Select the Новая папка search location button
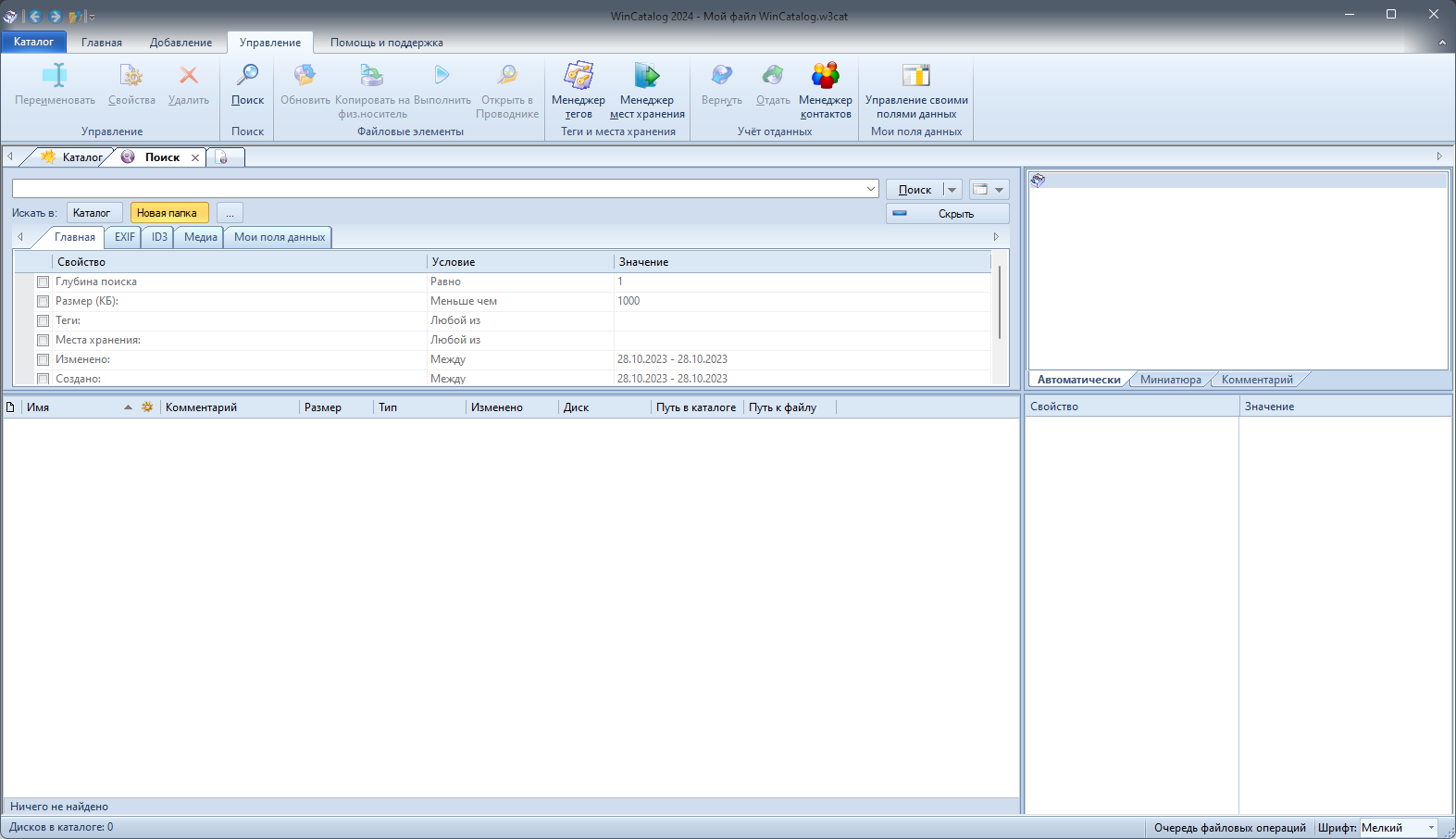 tap(168, 213)
